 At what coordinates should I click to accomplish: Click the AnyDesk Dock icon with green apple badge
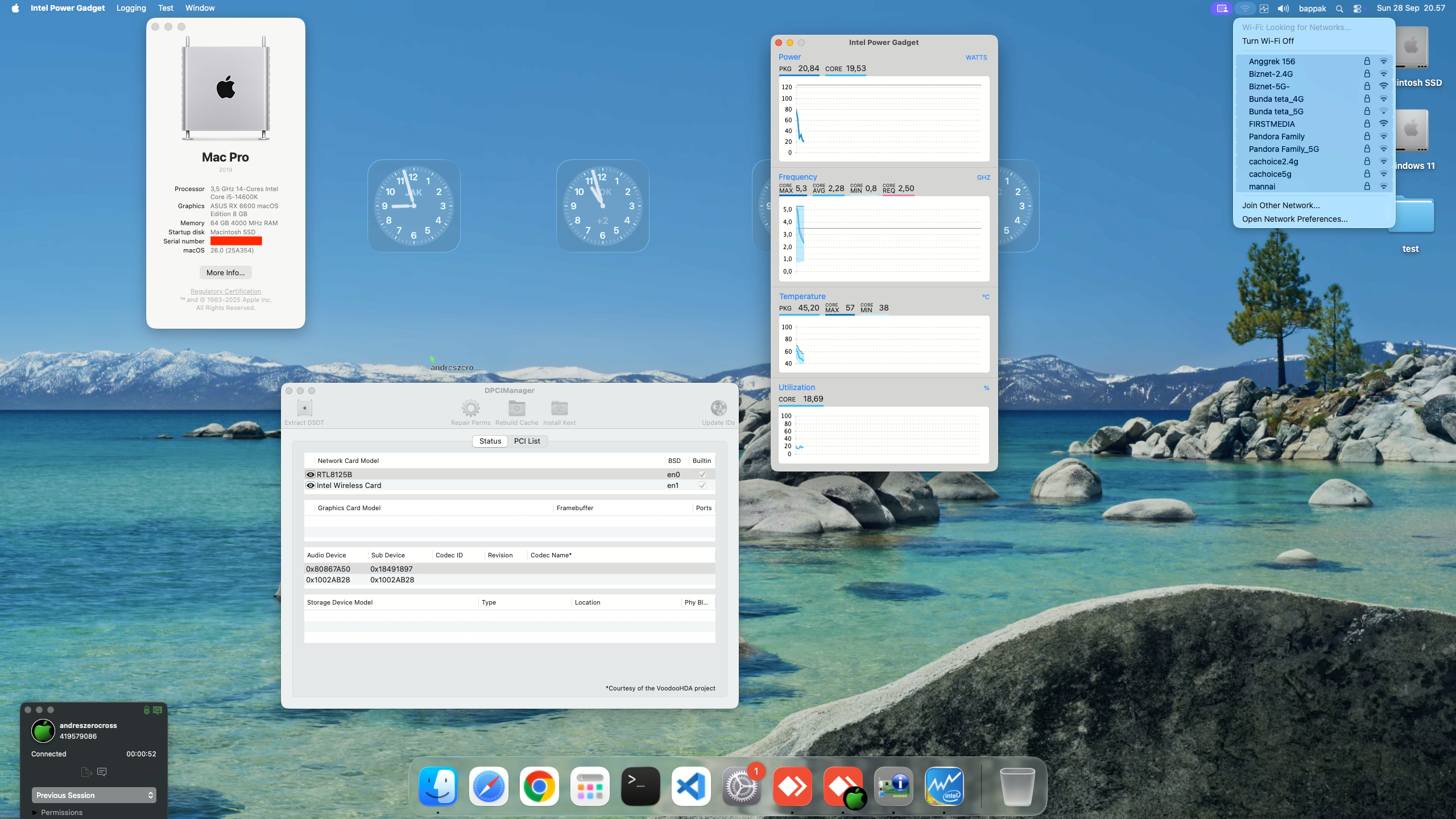point(843,787)
